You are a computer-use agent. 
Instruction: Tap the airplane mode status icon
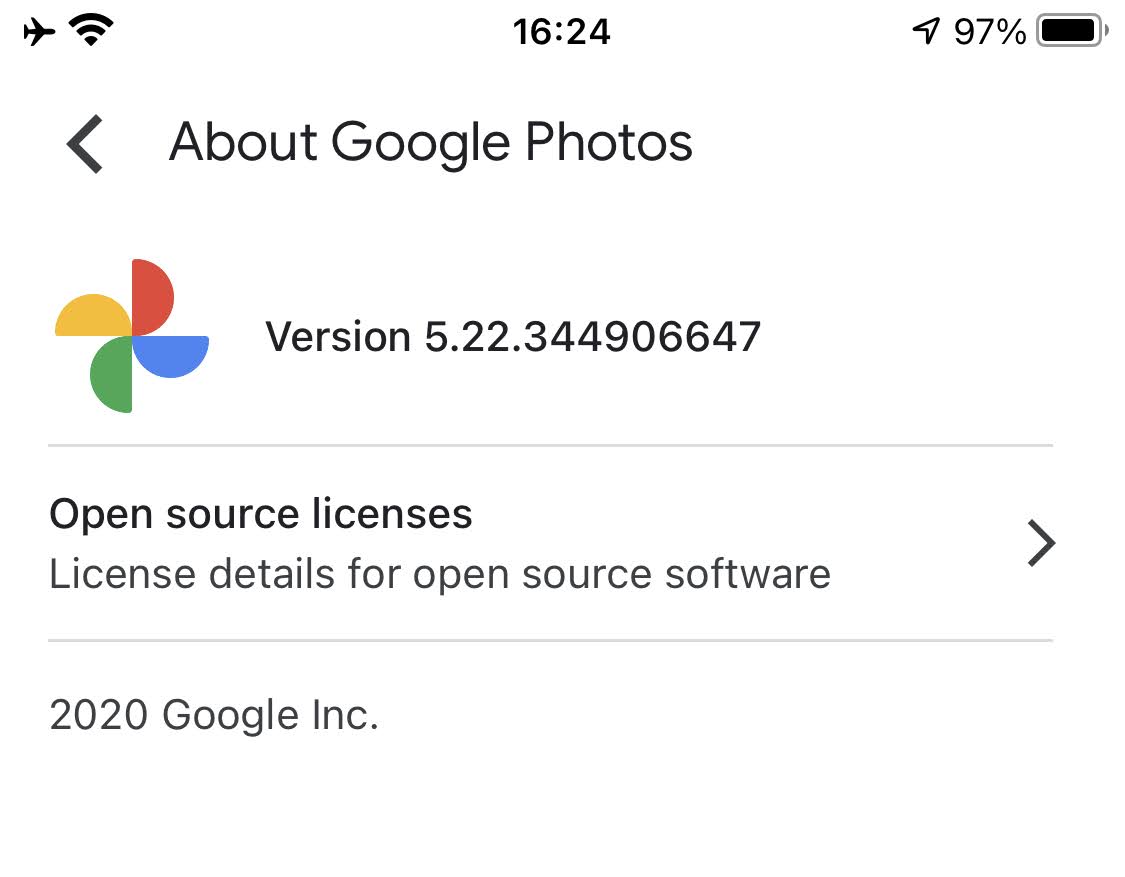[39, 32]
